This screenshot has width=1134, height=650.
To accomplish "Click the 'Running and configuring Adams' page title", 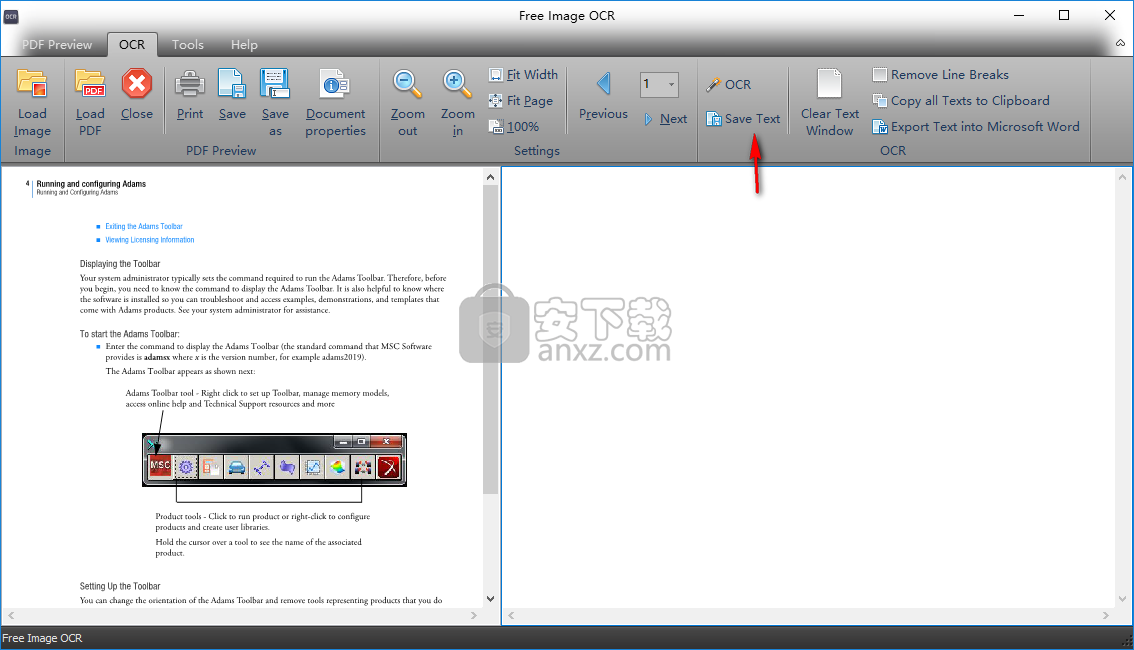I will pos(91,184).
